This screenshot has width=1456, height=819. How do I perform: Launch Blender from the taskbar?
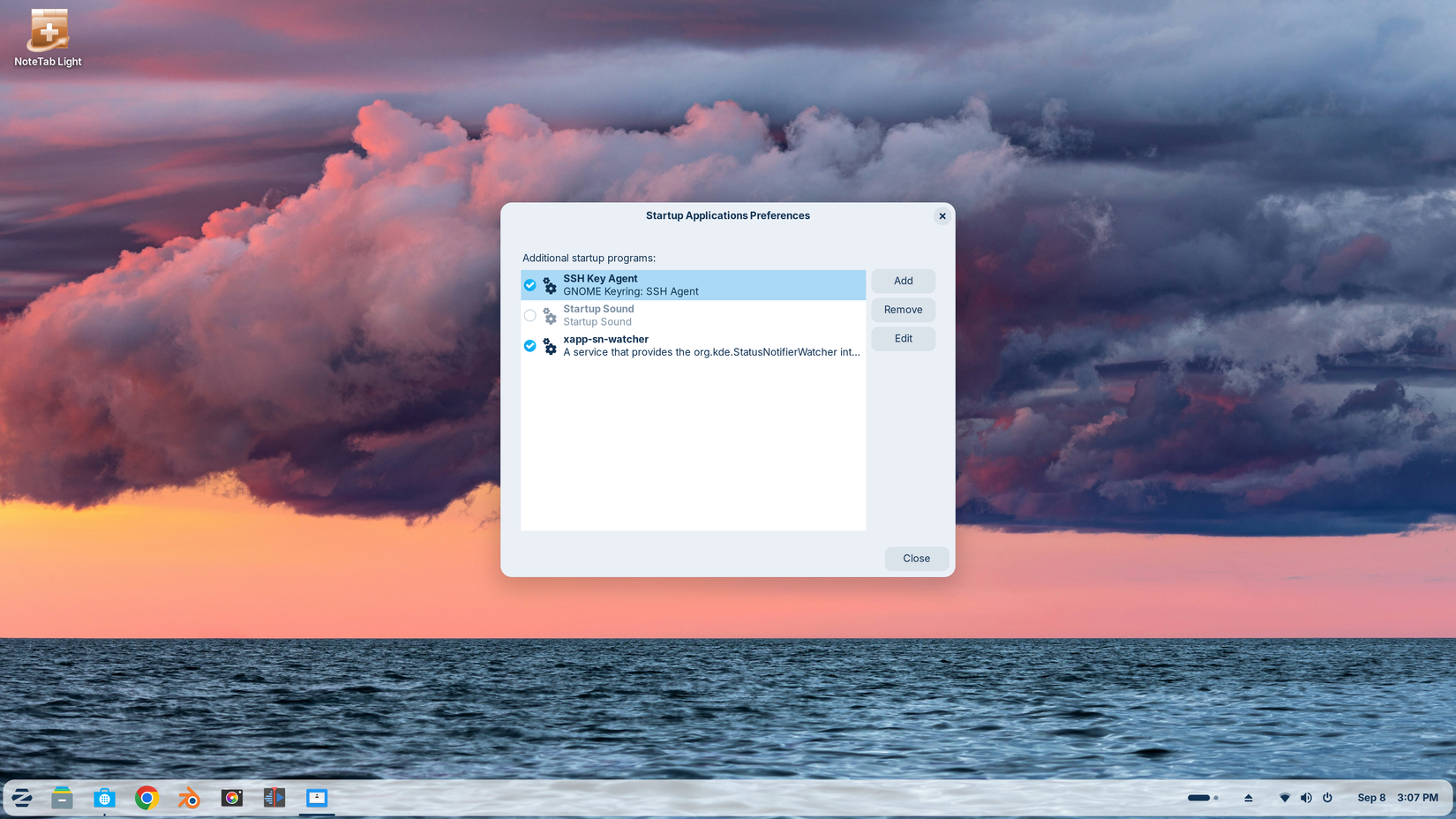click(189, 798)
